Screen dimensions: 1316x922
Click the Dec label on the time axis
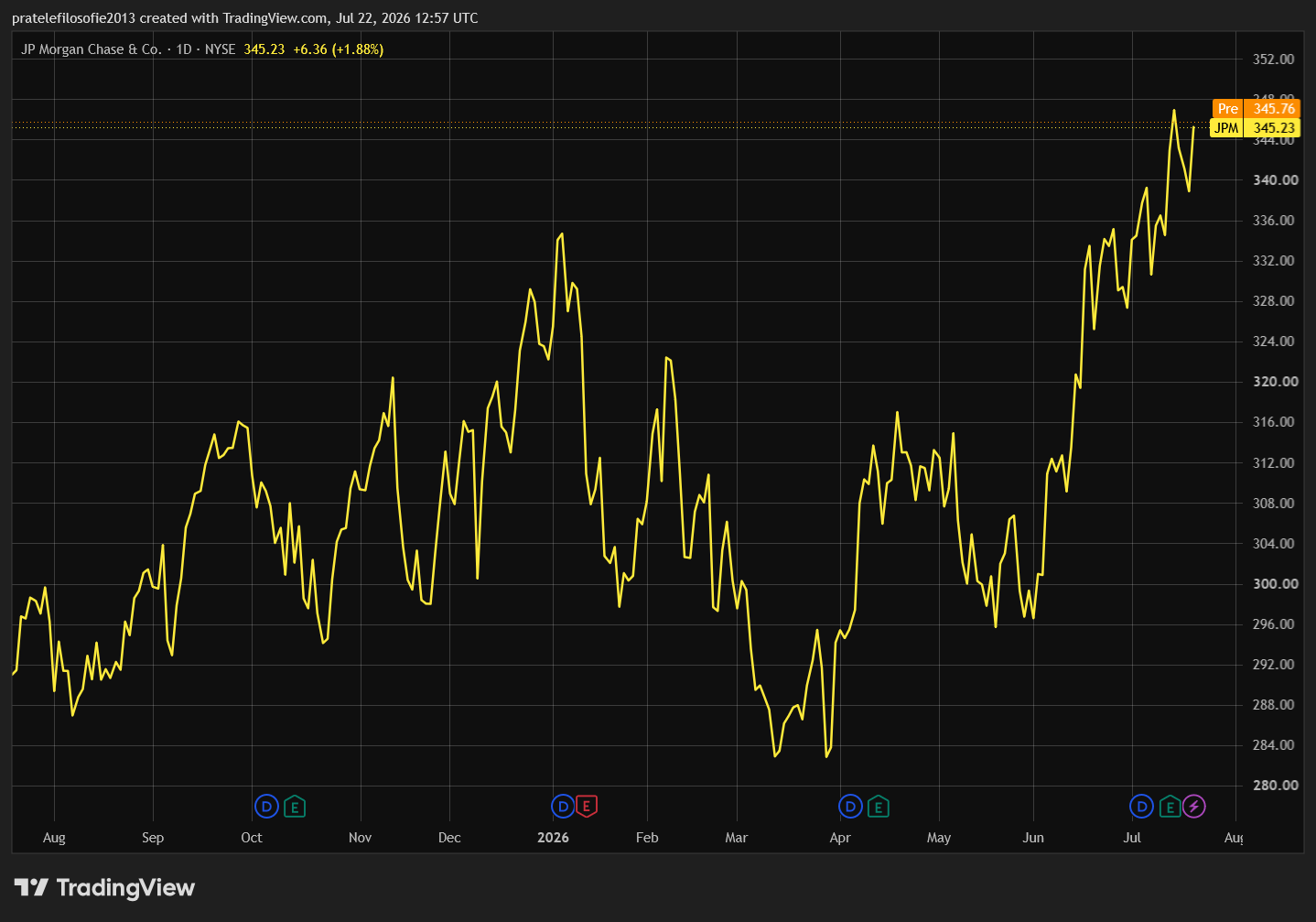pyautogui.click(x=449, y=838)
